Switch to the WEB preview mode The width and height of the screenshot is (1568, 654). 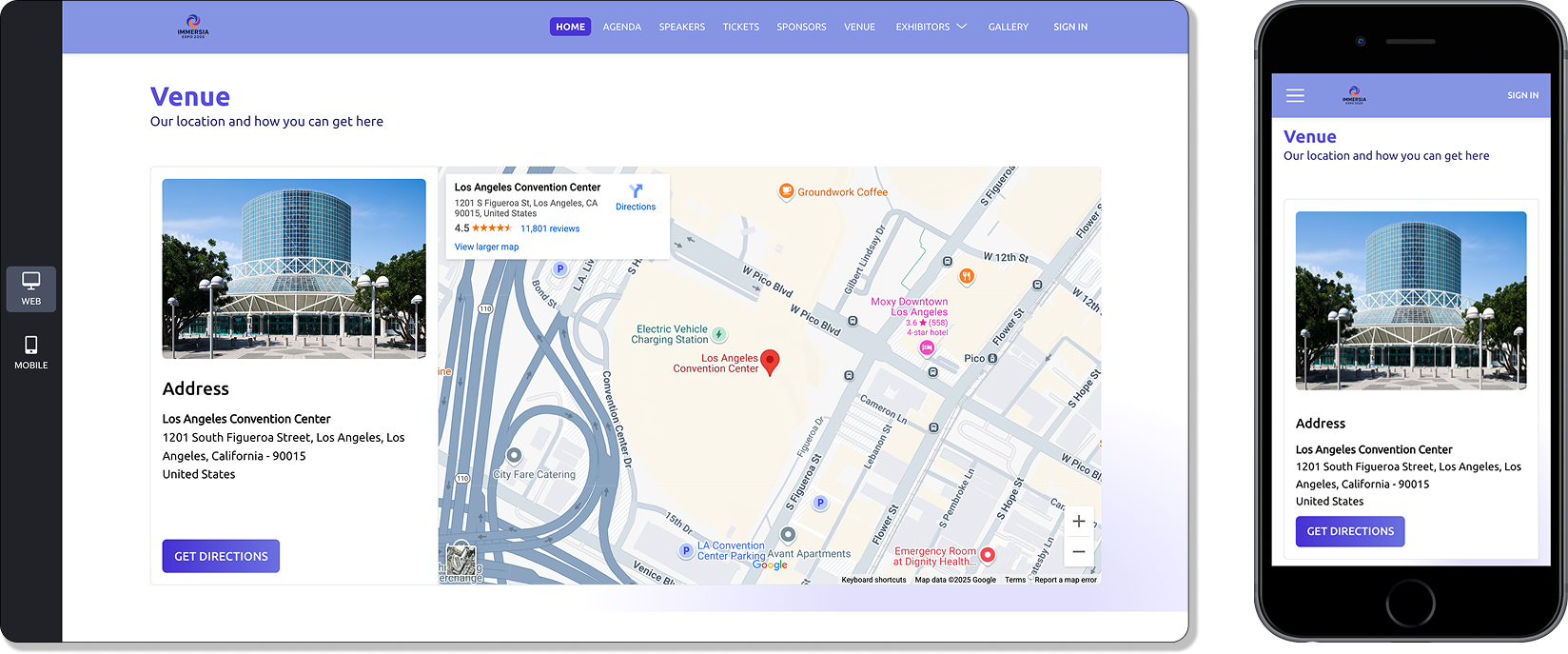click(x=31, y=289)
